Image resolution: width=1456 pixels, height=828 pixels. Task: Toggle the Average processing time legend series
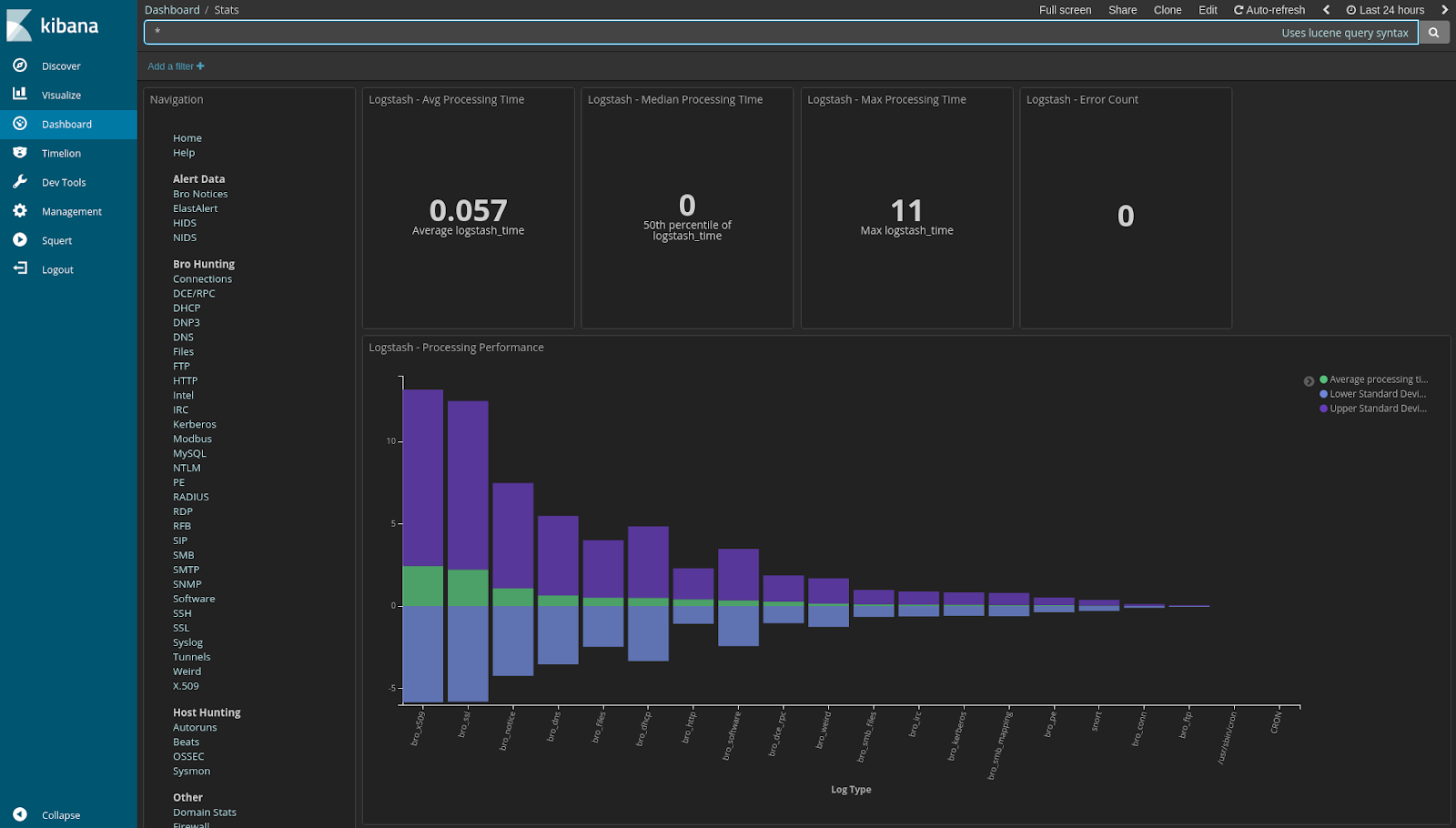tap(1374, 379)
